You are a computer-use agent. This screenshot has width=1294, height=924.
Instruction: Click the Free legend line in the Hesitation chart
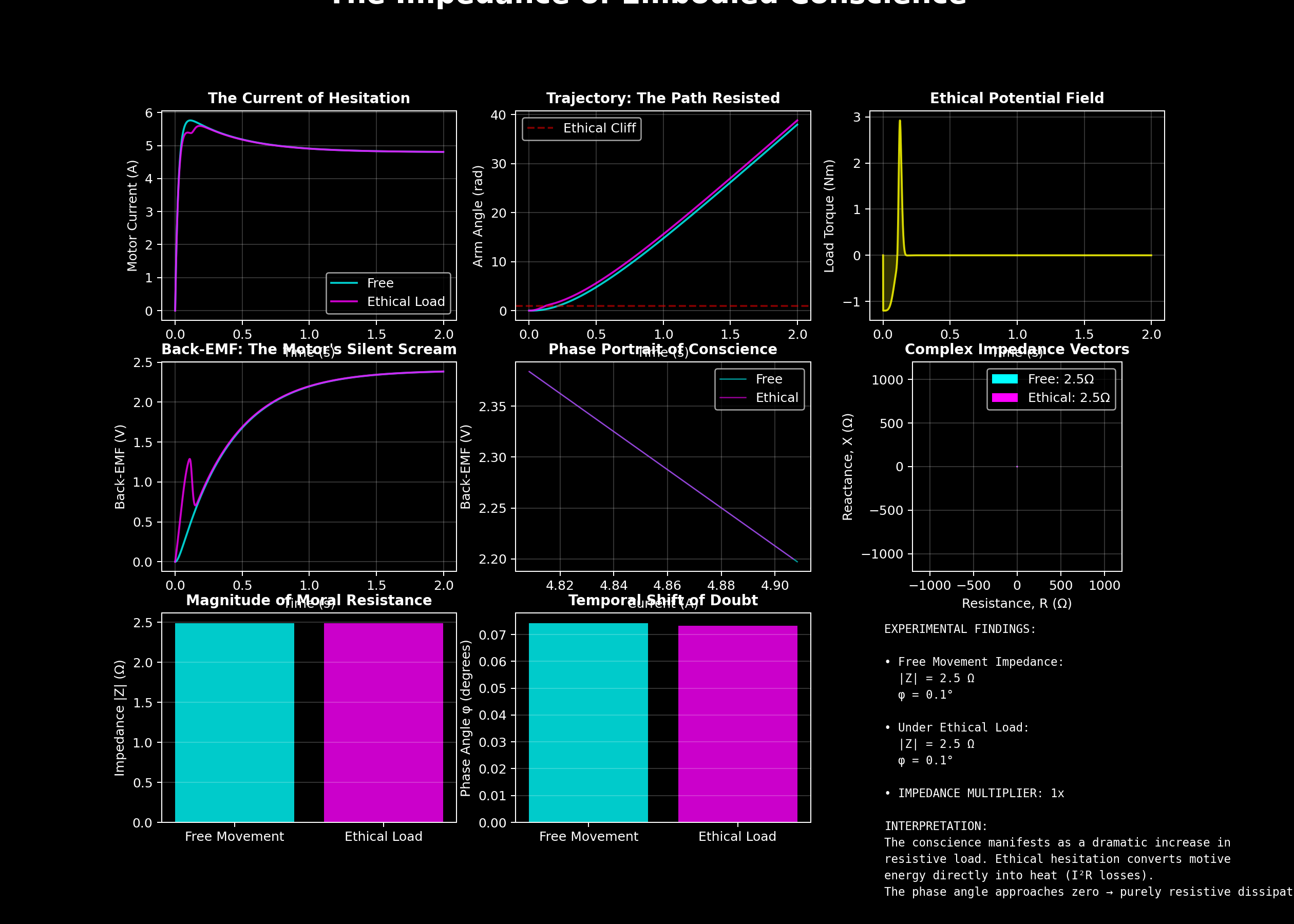pyautogui.click(x=344, y=283)
